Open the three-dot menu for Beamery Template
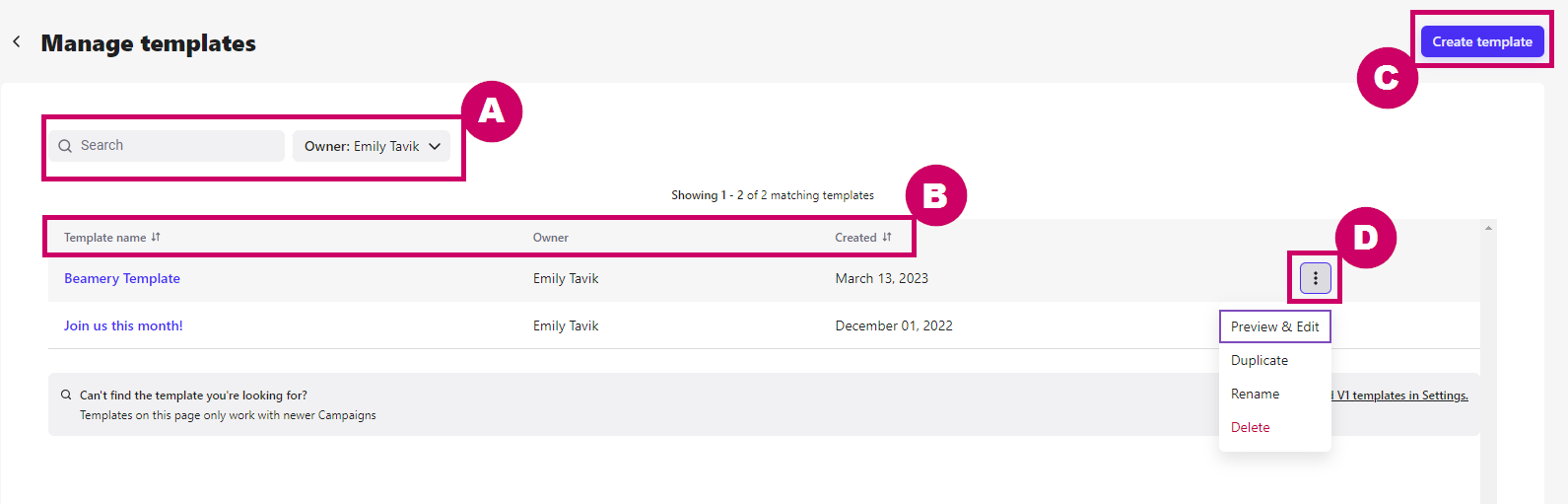This screenshot has height=504, width=1568. pos(1315,278)
